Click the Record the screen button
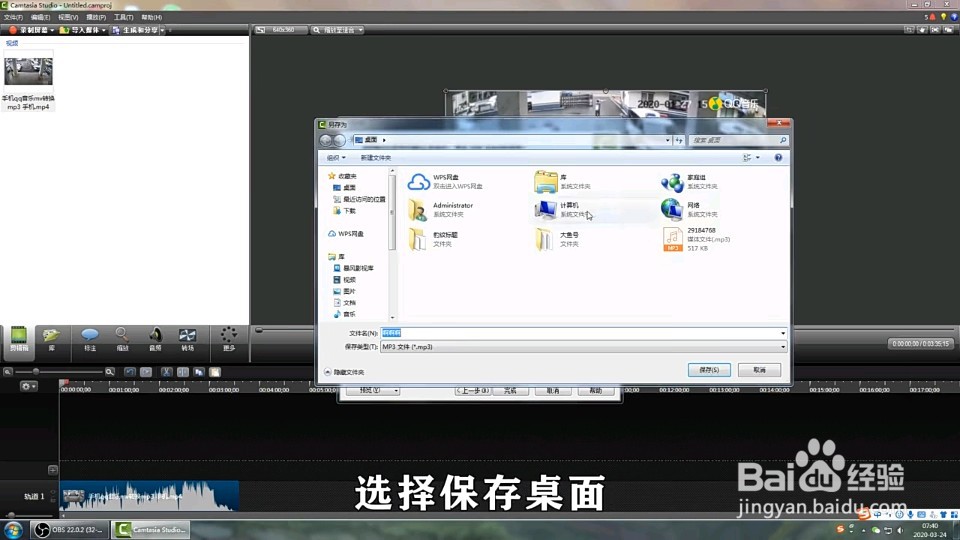960x540 pixels. pyautogui.click(x=28, y=30)
